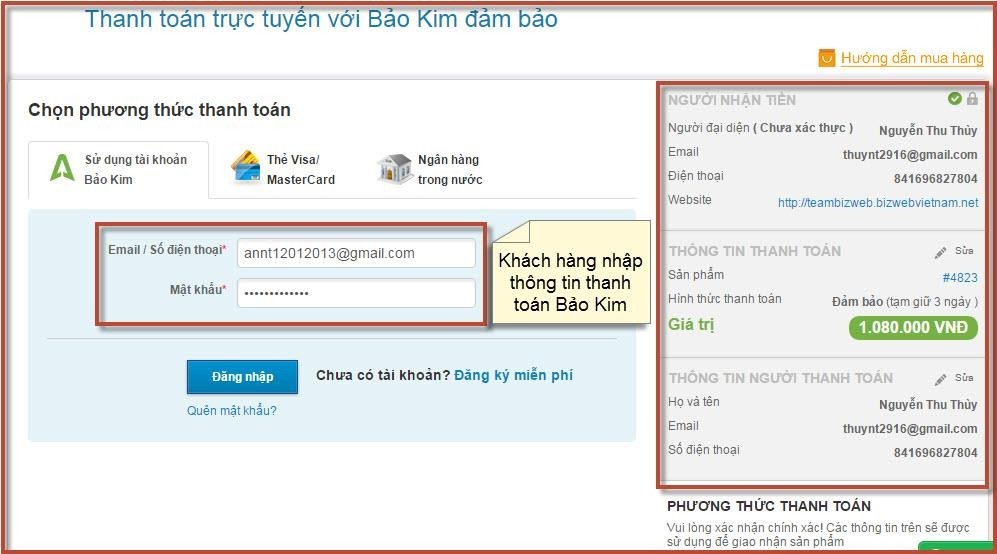The height and width of the screenshot is (554, 997).
Task: Click the Bảo Kim logo icon
Action: pos(62,168)
